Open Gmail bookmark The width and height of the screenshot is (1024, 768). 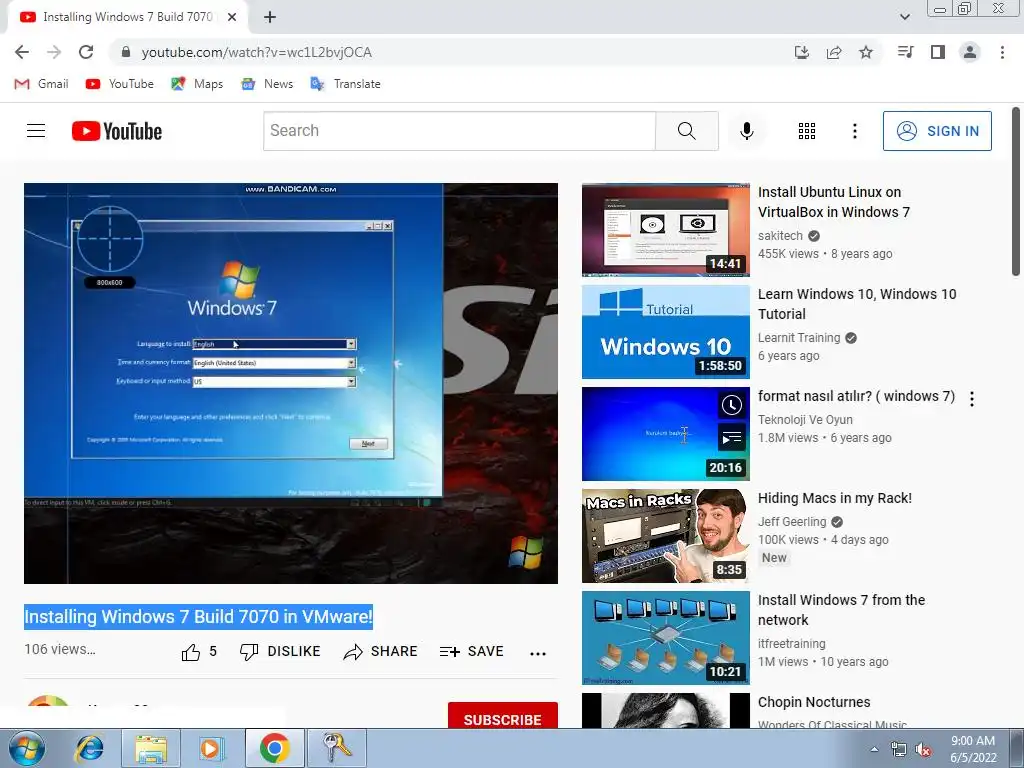click(x=41, y=84)
